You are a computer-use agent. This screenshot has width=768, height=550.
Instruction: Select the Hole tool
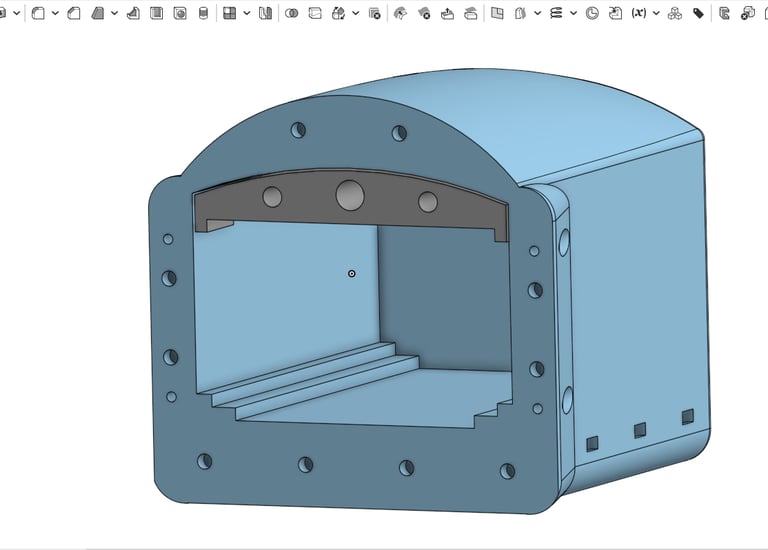180,13
